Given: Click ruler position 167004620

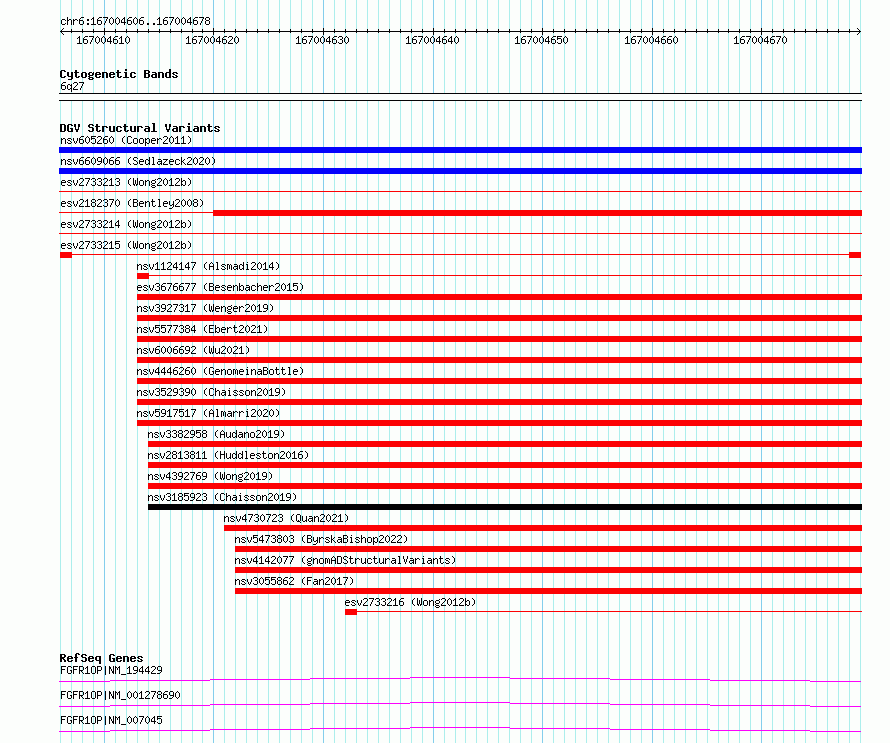Looking at the screenshot, I should [212, 40].
